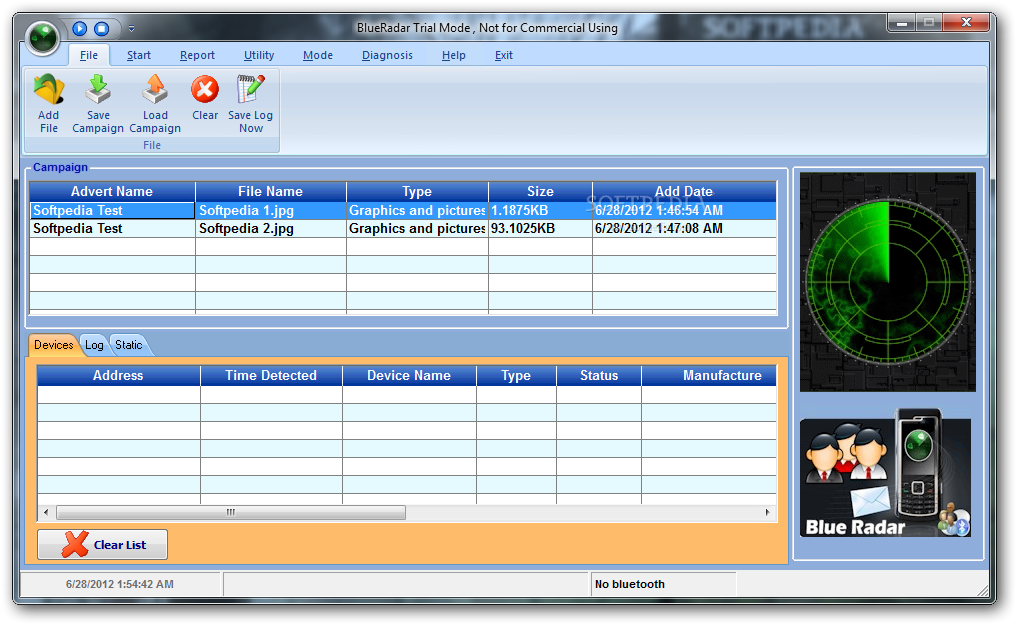
Task: Click the Load Campaign icon
Action: 155,89
